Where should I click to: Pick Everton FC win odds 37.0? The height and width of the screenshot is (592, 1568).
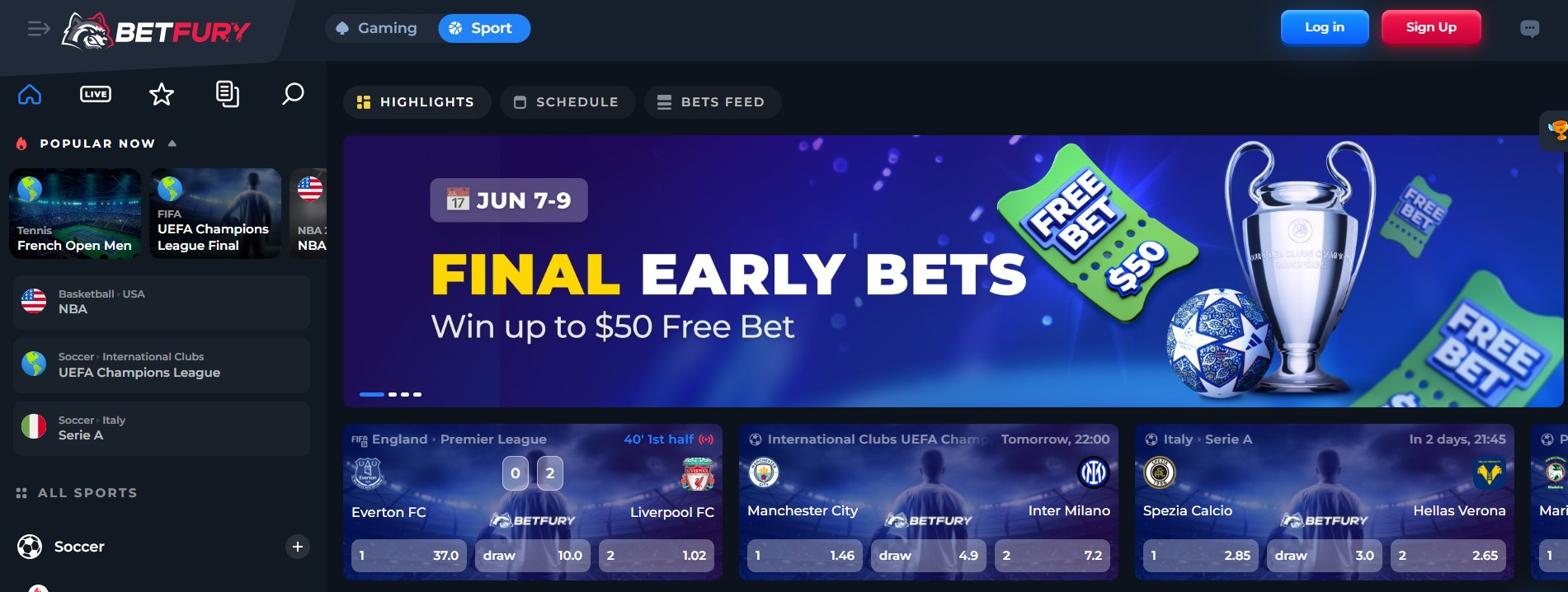pyautogui.click(x=409, y=556)
